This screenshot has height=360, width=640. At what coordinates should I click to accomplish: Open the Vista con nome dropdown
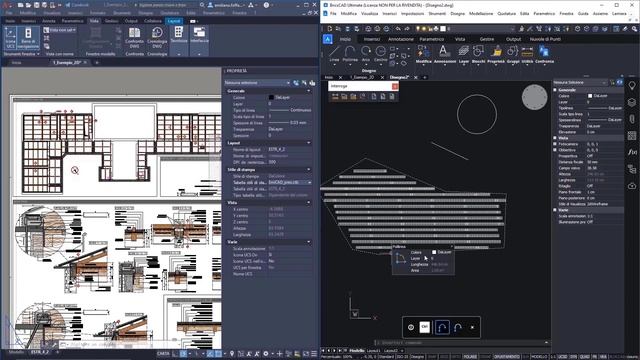[x=60, y=30]
